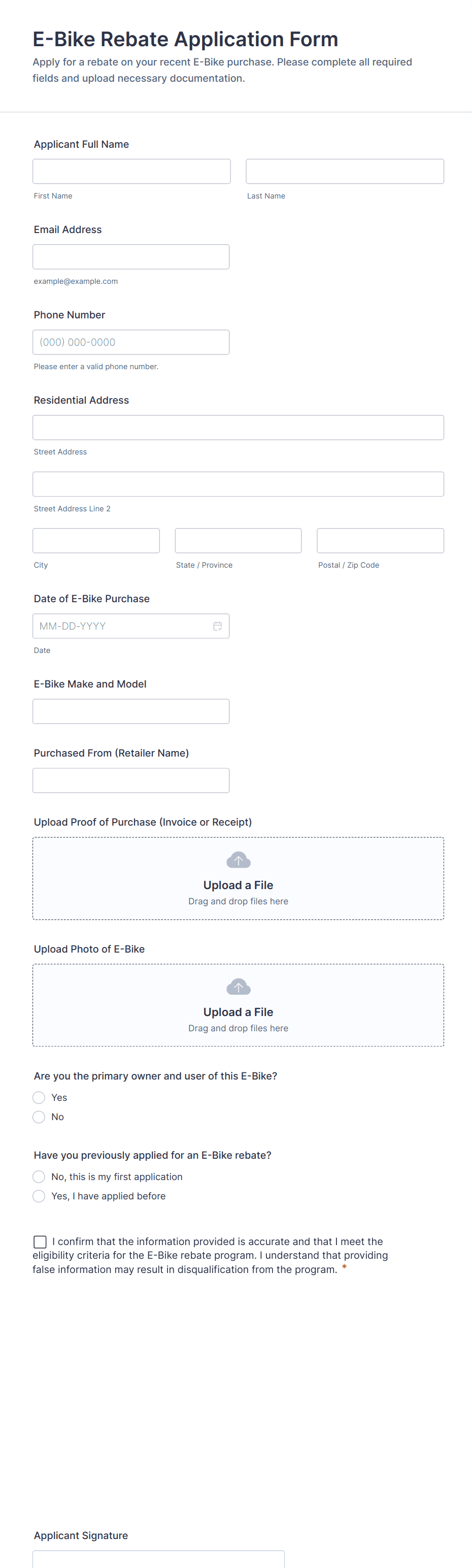Click the Phone Number field
472x1568 pixels.
pos(131,342)
